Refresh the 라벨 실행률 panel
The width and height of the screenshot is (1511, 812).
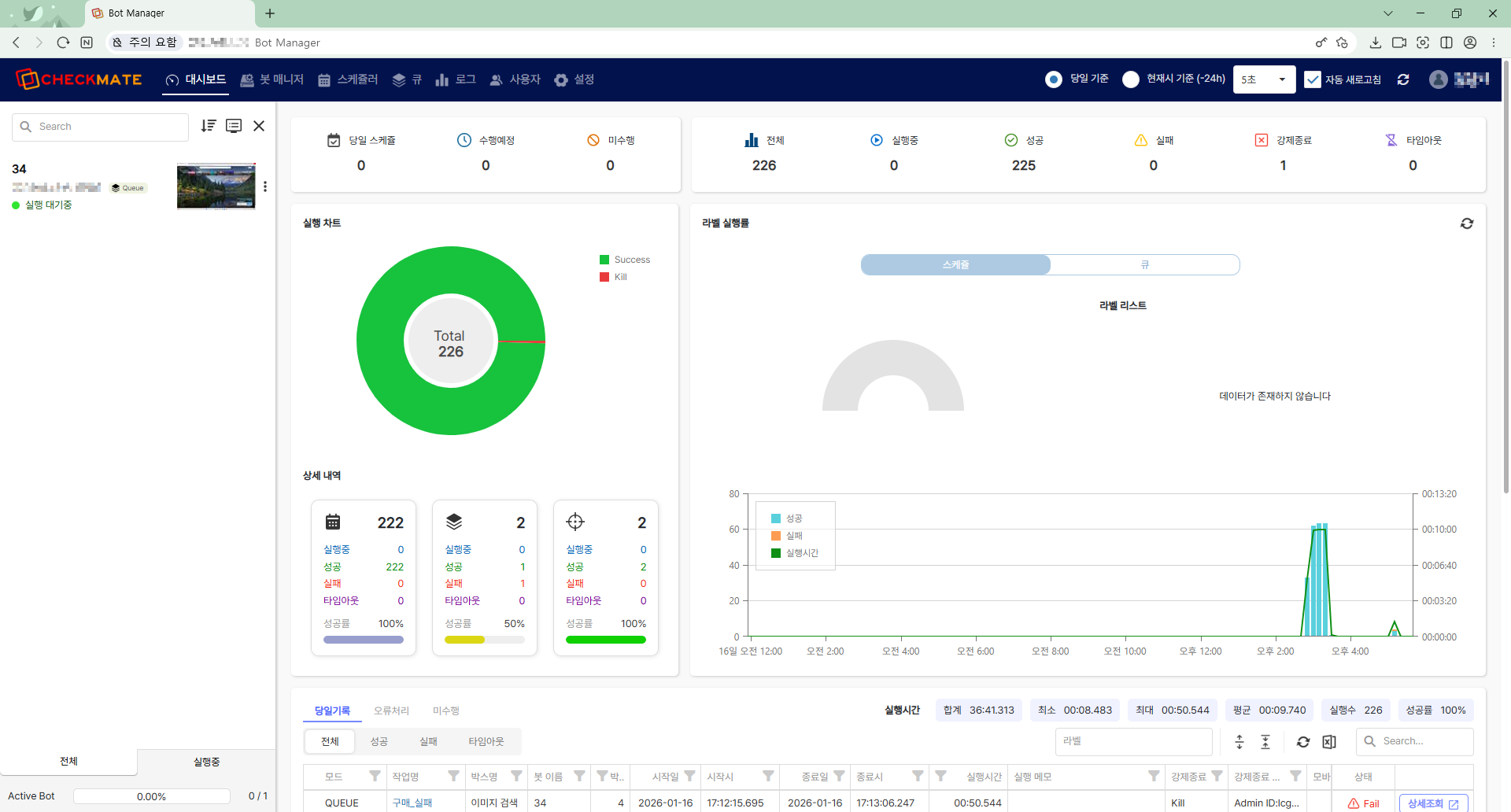pos(1467,223)
